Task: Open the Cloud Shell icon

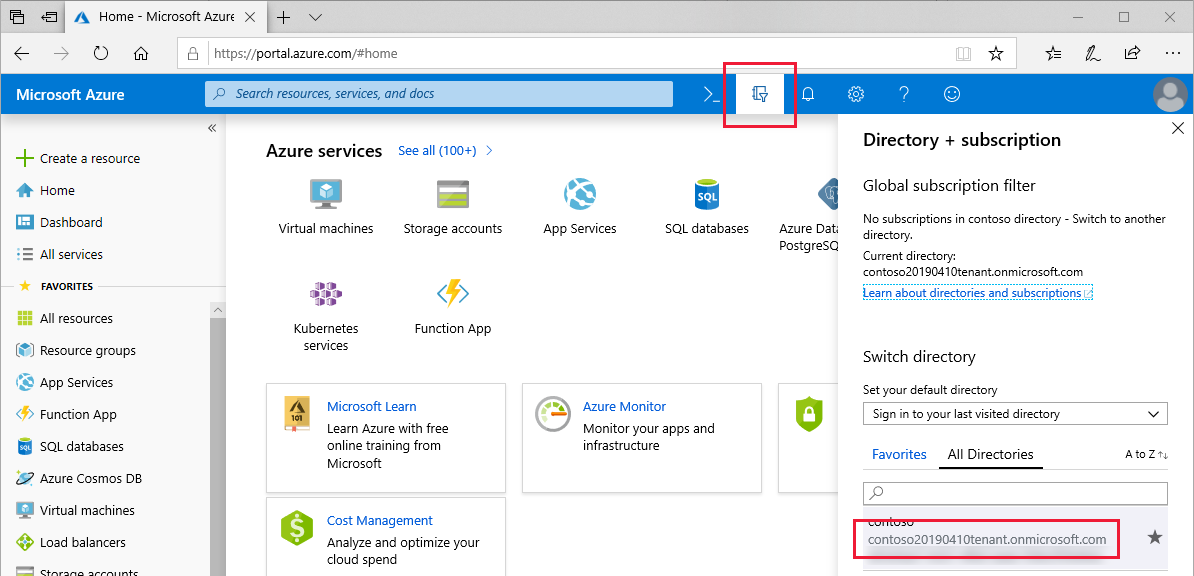Action: [711, 94]
